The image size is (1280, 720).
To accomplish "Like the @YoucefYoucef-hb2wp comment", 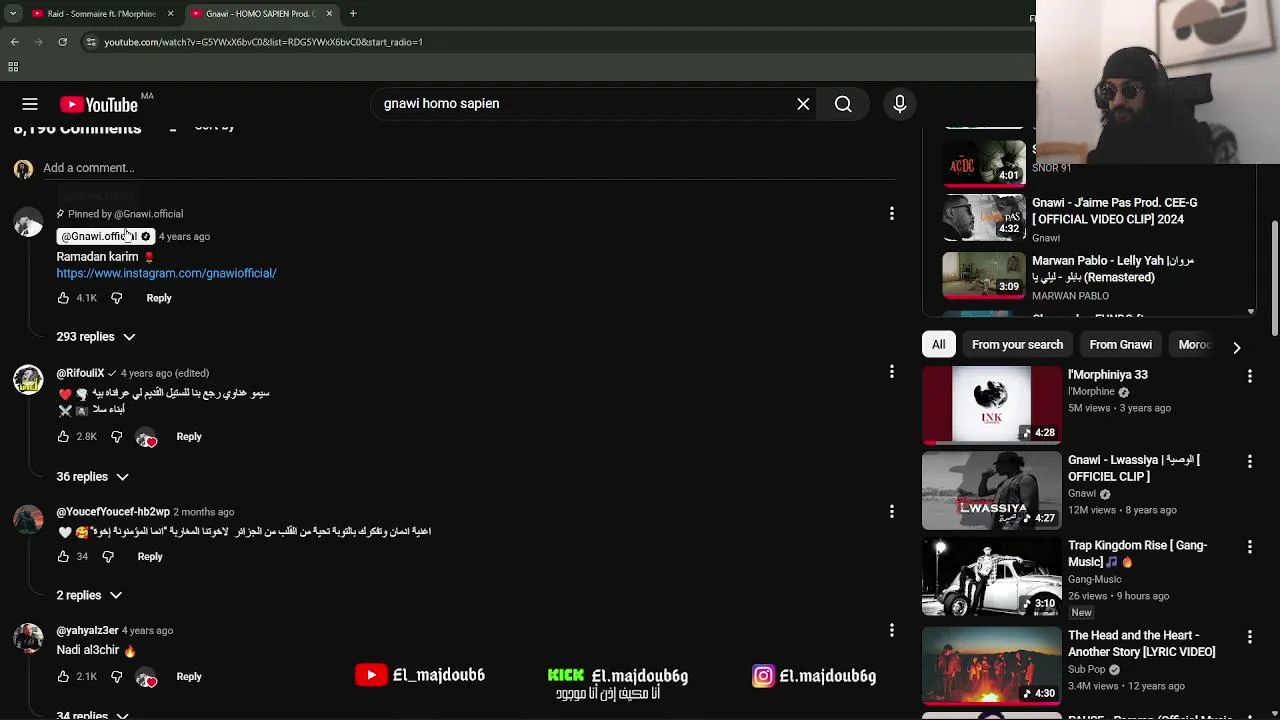I will tap(63, 557).
